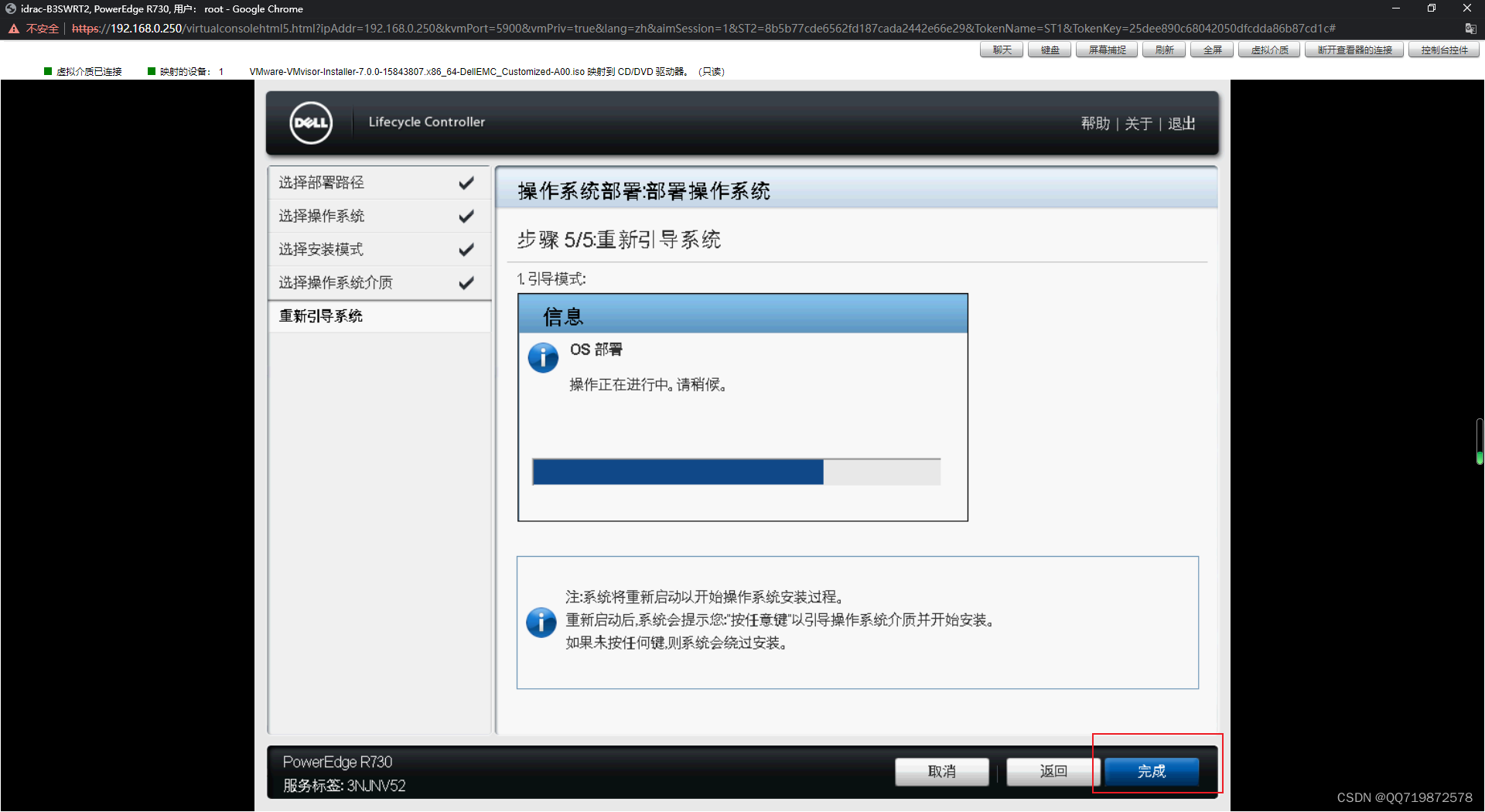The image size is (1485, 812).
Task: Click the green 虚拟介质已连接 status indicator
Action: [48, 71]
